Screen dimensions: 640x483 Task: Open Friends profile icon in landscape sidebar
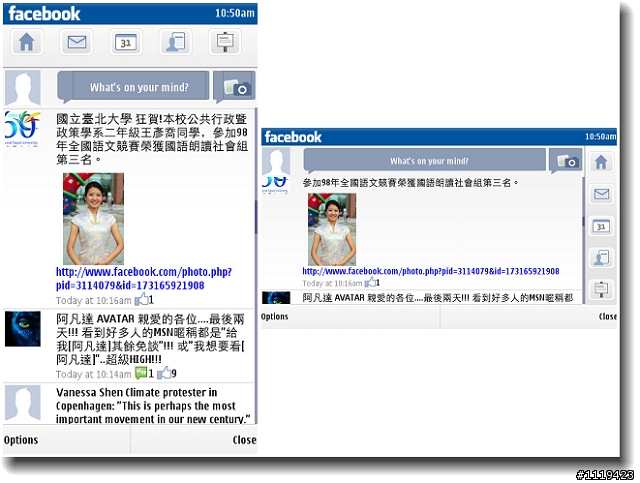click(600, 258)
